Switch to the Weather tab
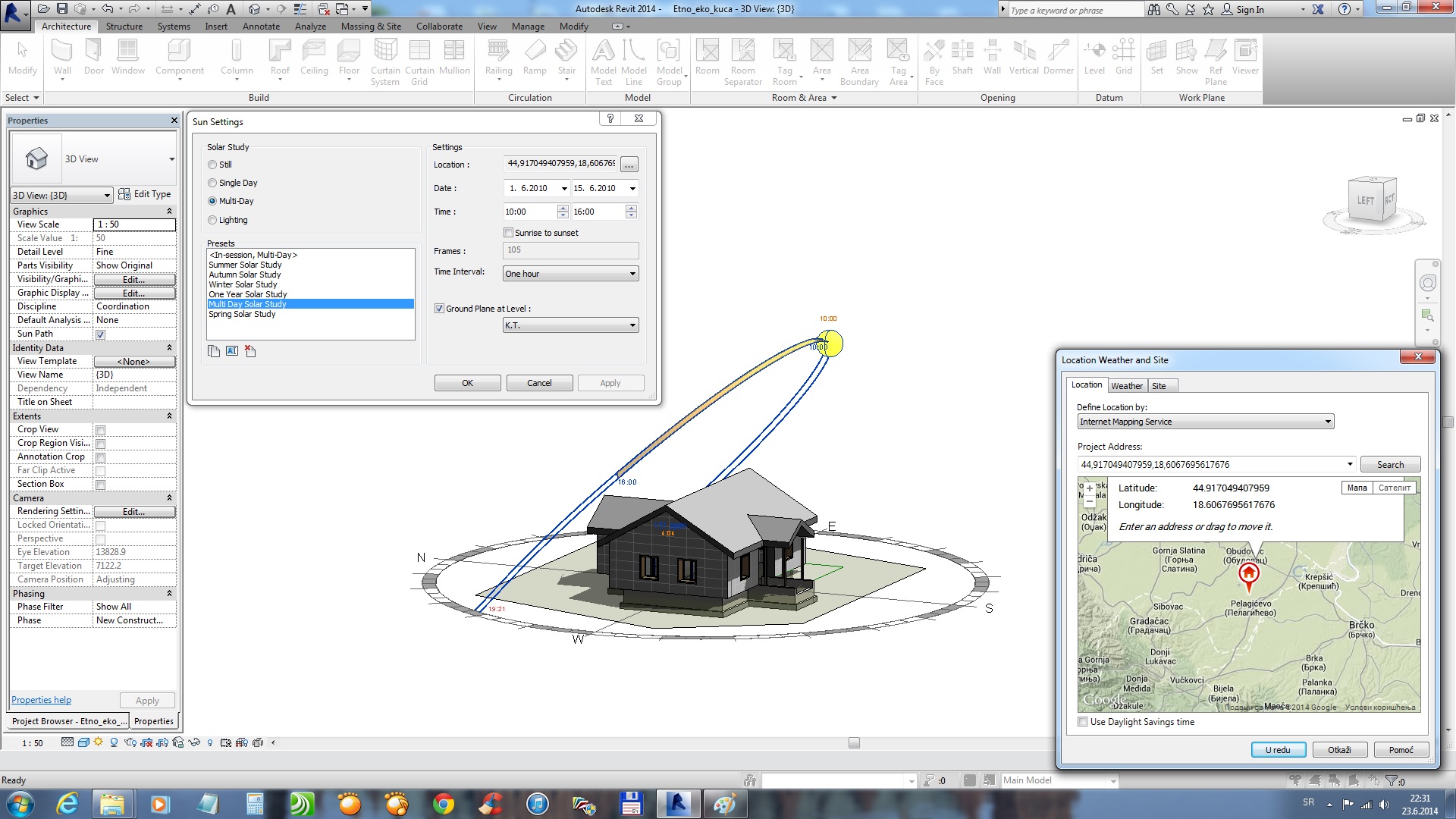 [1126, 386]
